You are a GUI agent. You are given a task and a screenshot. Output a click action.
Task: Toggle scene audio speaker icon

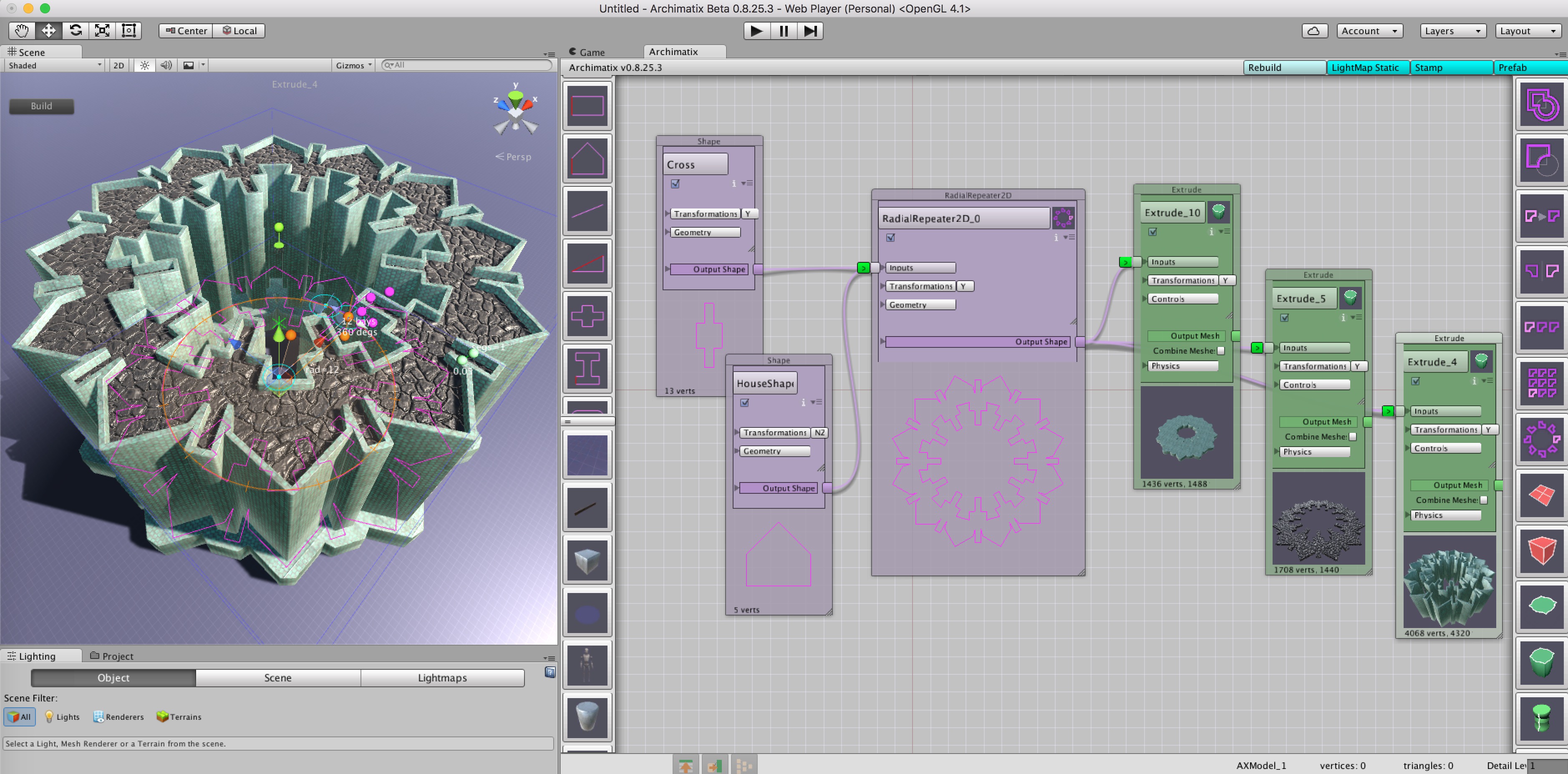pyautogui.click(x=166, y=65)
